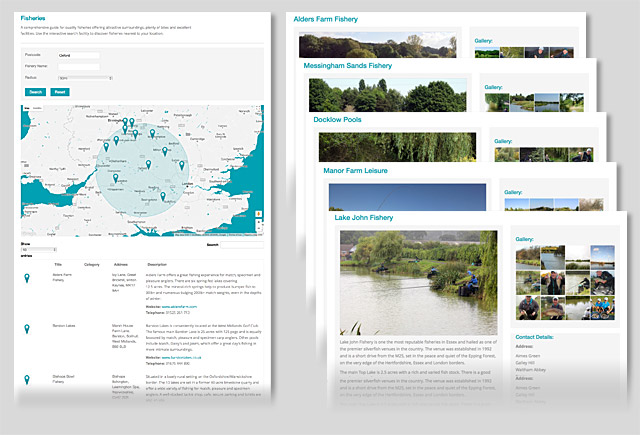Open first thumbnail in Messingham Sands gallery
The height and width of the screenshot is (435, 640).
(x=497, y=102)
